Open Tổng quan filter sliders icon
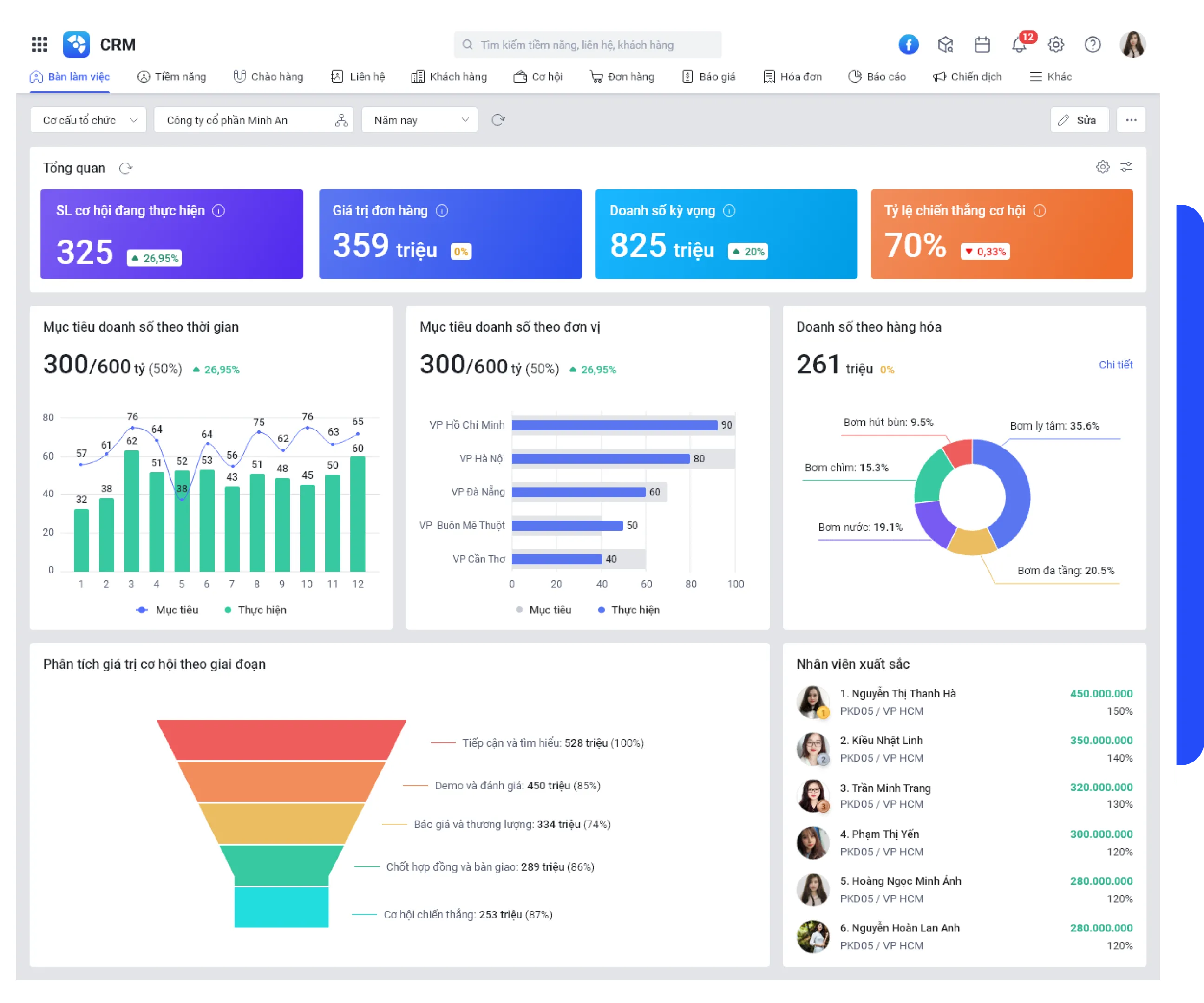Image resolution: width=1204 pixels, height=1003 pixels. [x=1126, y=167]
